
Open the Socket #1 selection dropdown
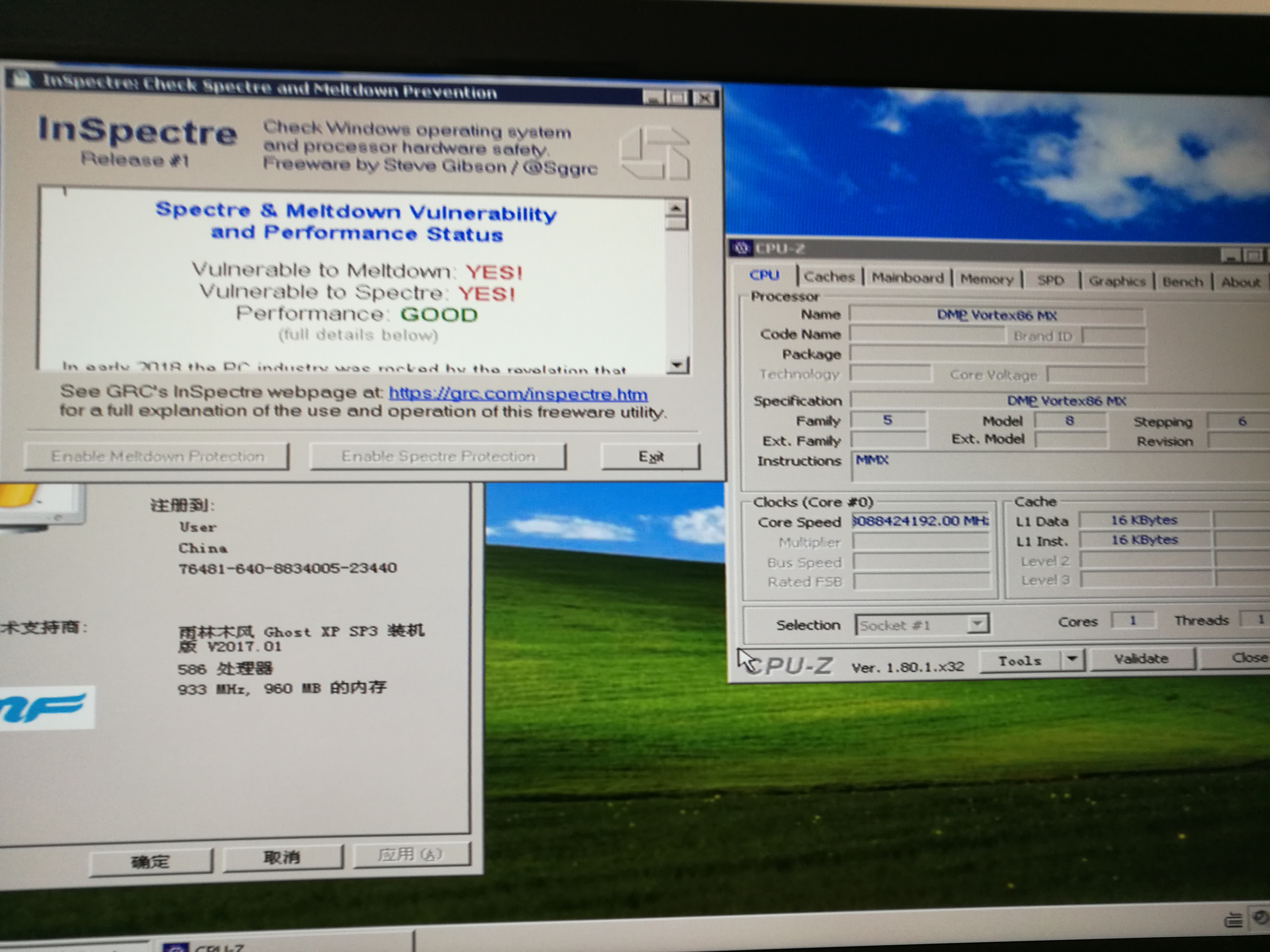(x=977, y=623)
